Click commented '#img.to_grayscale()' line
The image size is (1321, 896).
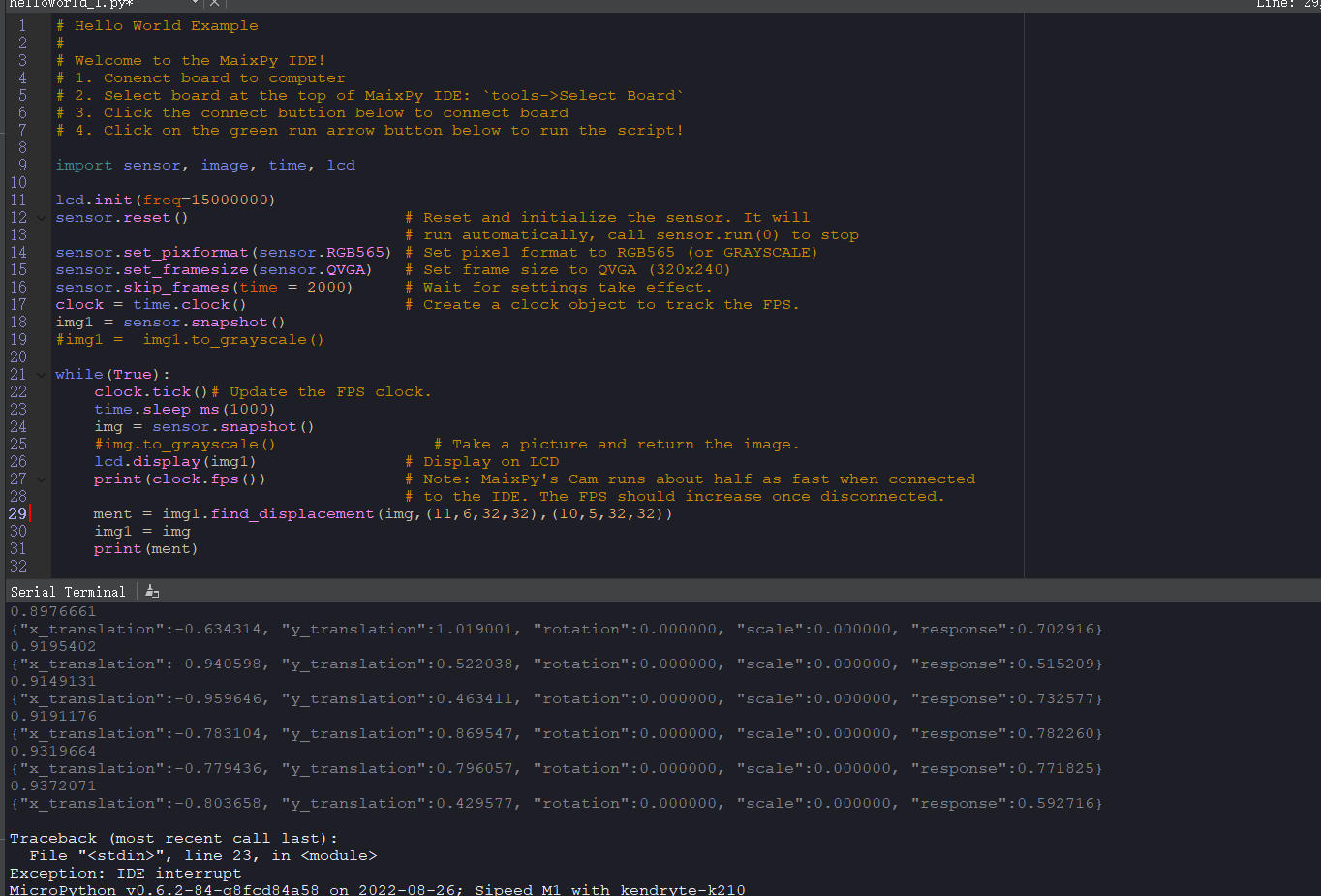pyautogui.click(x=185, y=445)
